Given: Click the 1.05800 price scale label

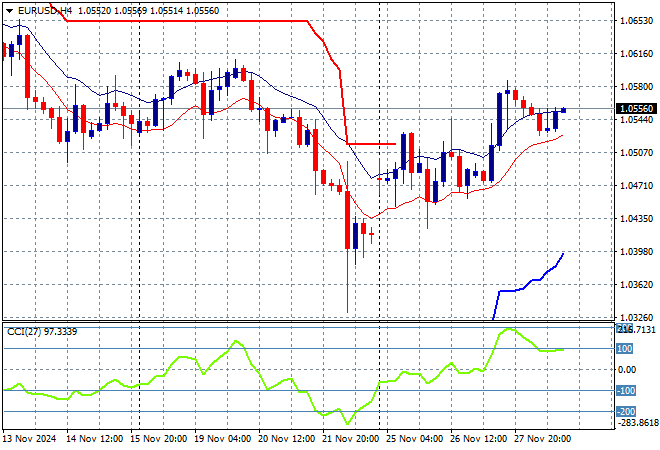Looking at the screenshot, I should (636, 87).
